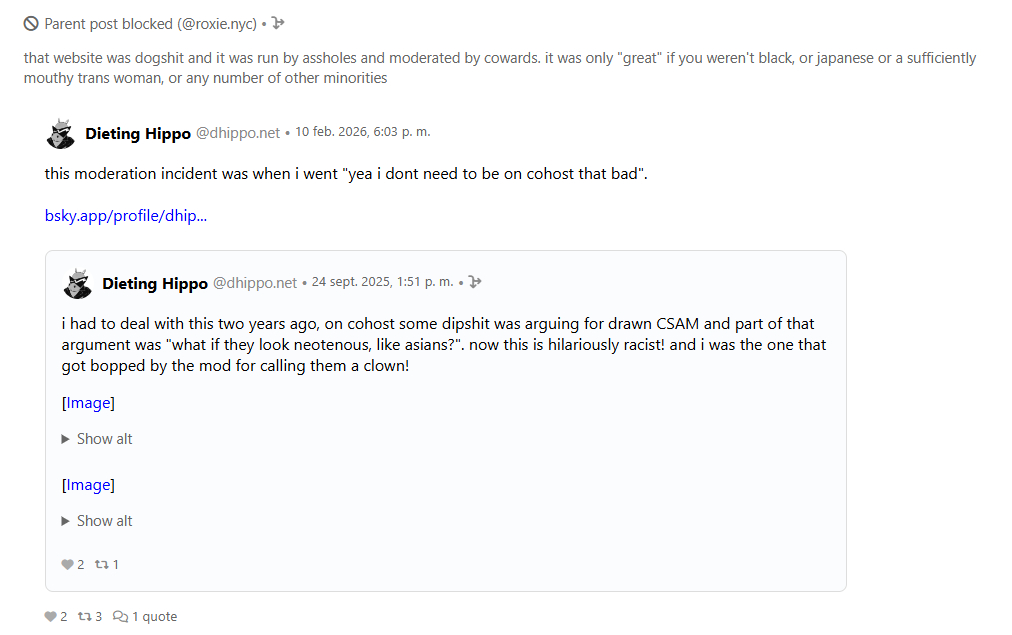The width and height of the screenshot is (1012, 635).
Task: Open the 10 feb. 2026 timestamp link
Action: (362, 132)
